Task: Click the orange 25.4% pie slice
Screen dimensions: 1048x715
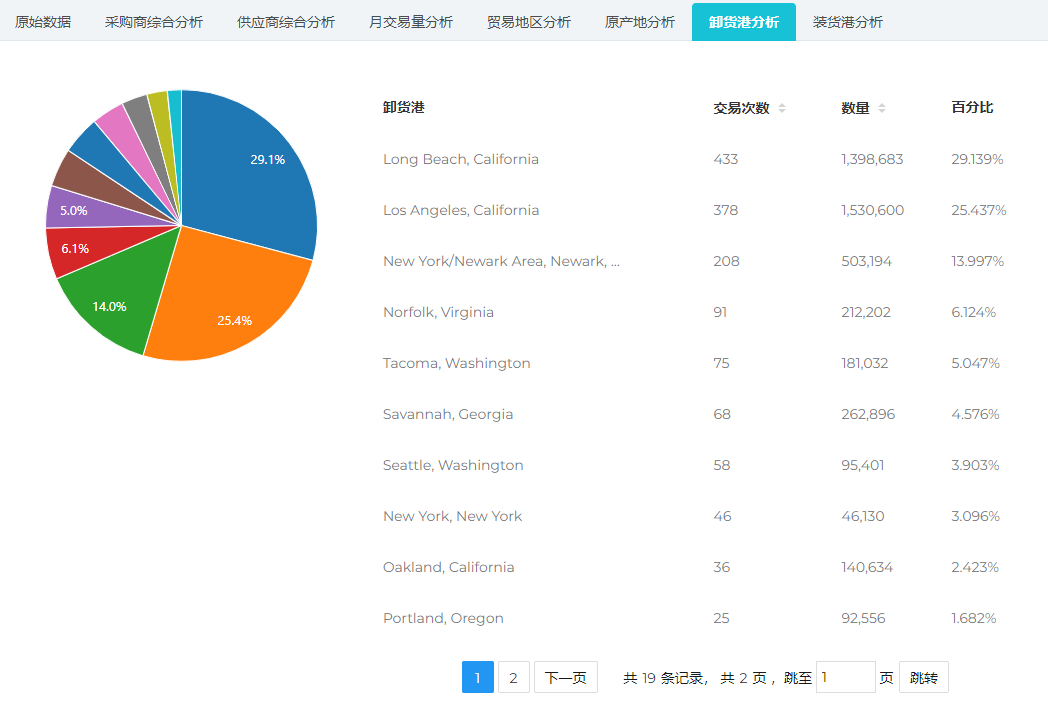Action: coord(230,300)
